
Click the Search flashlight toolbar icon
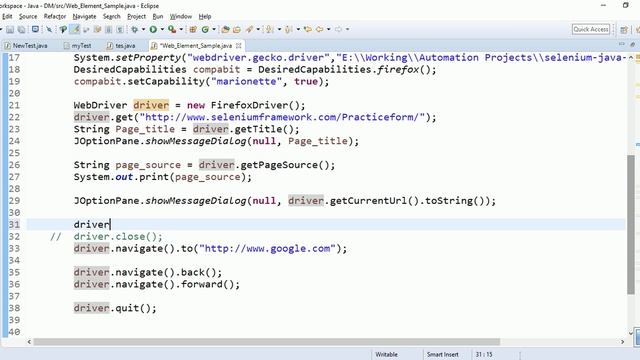click(x=249, y=29)
